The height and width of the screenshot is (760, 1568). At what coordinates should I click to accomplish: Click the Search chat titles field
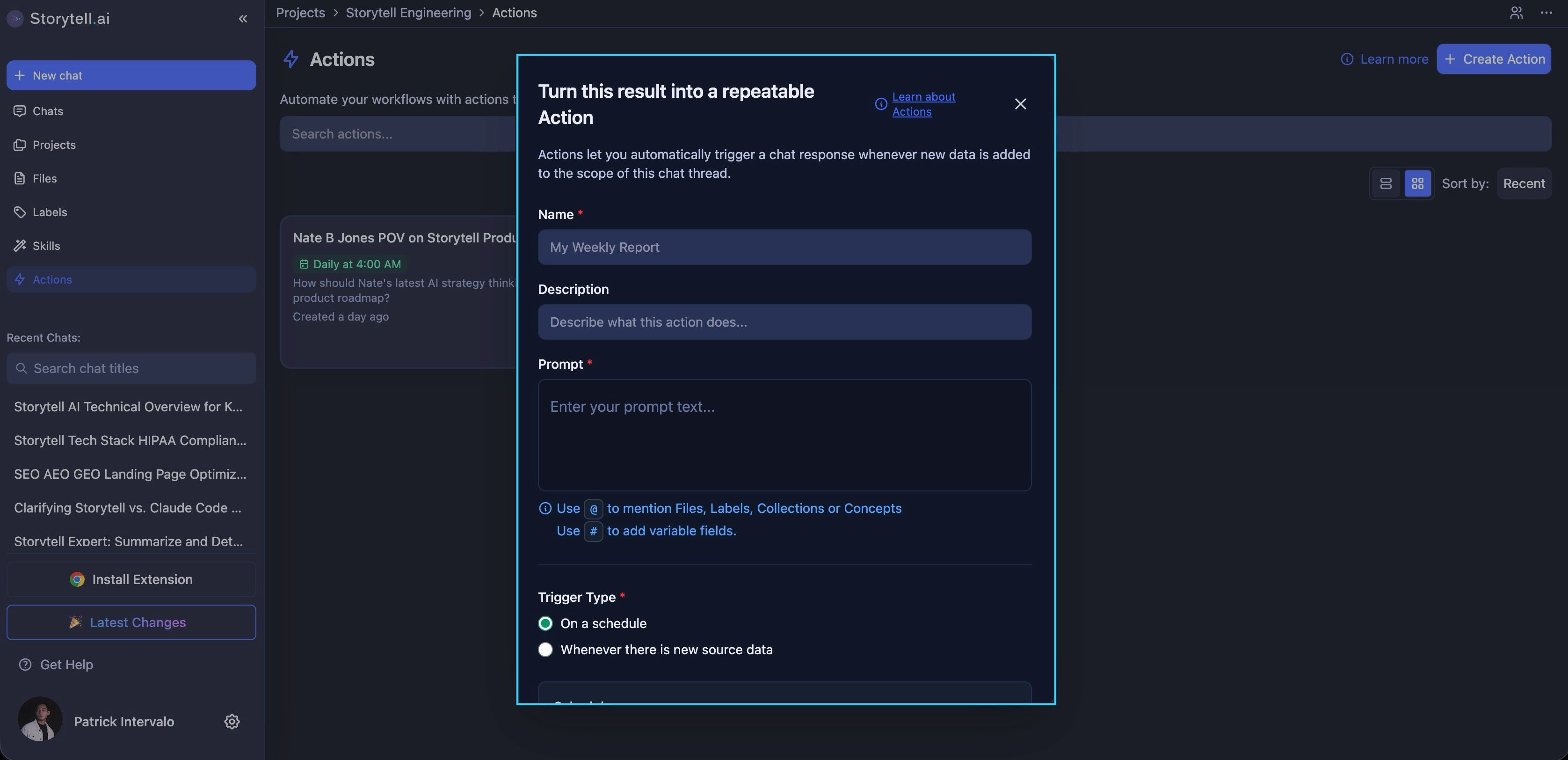[x=131, y=368]
